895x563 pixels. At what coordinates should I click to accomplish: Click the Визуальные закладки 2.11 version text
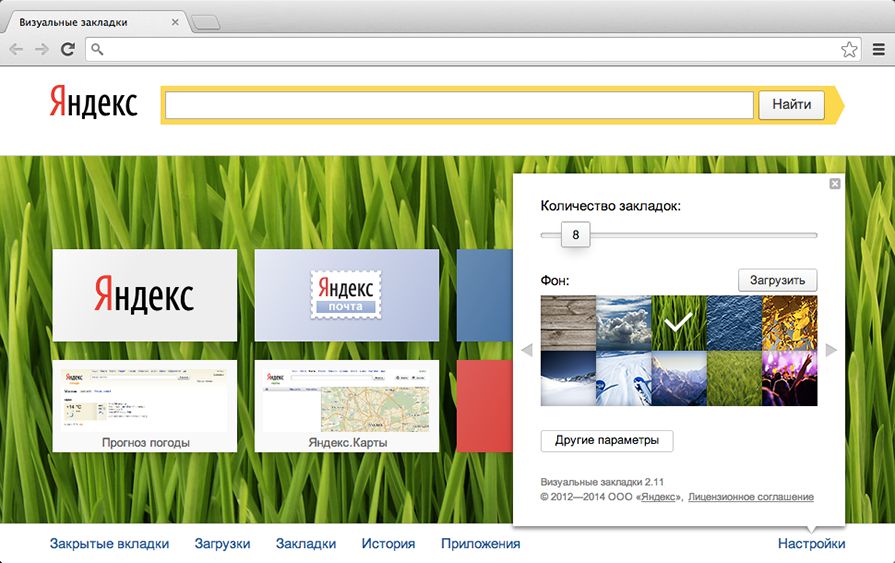point(602,482)
